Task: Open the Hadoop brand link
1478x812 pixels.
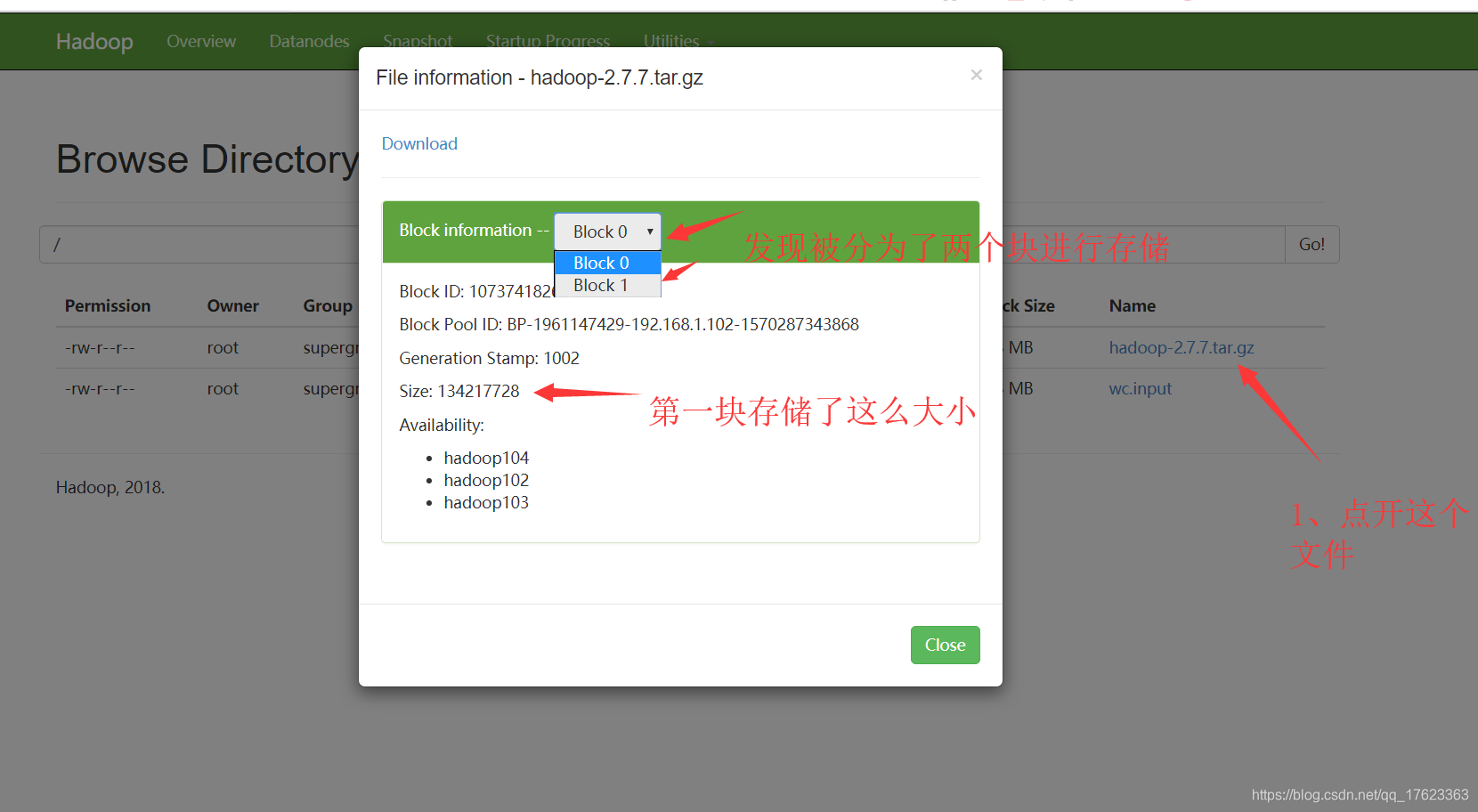Action: click(x=94, y=41)
